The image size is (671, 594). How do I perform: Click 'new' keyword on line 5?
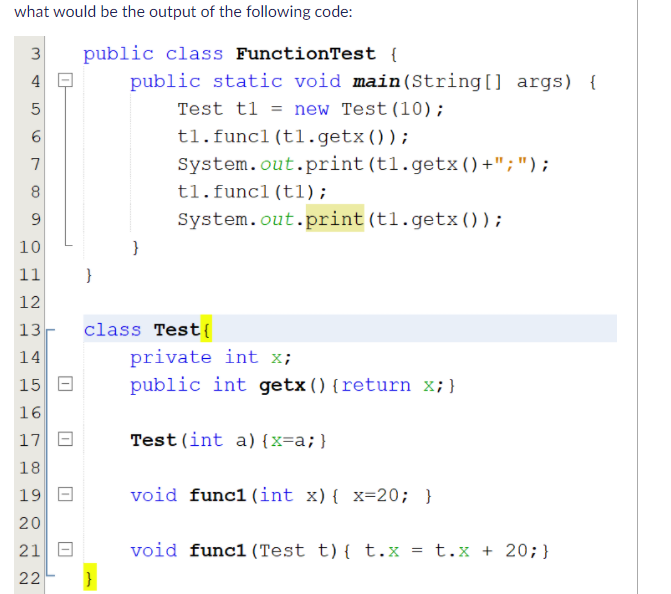[x=312, y=109]
